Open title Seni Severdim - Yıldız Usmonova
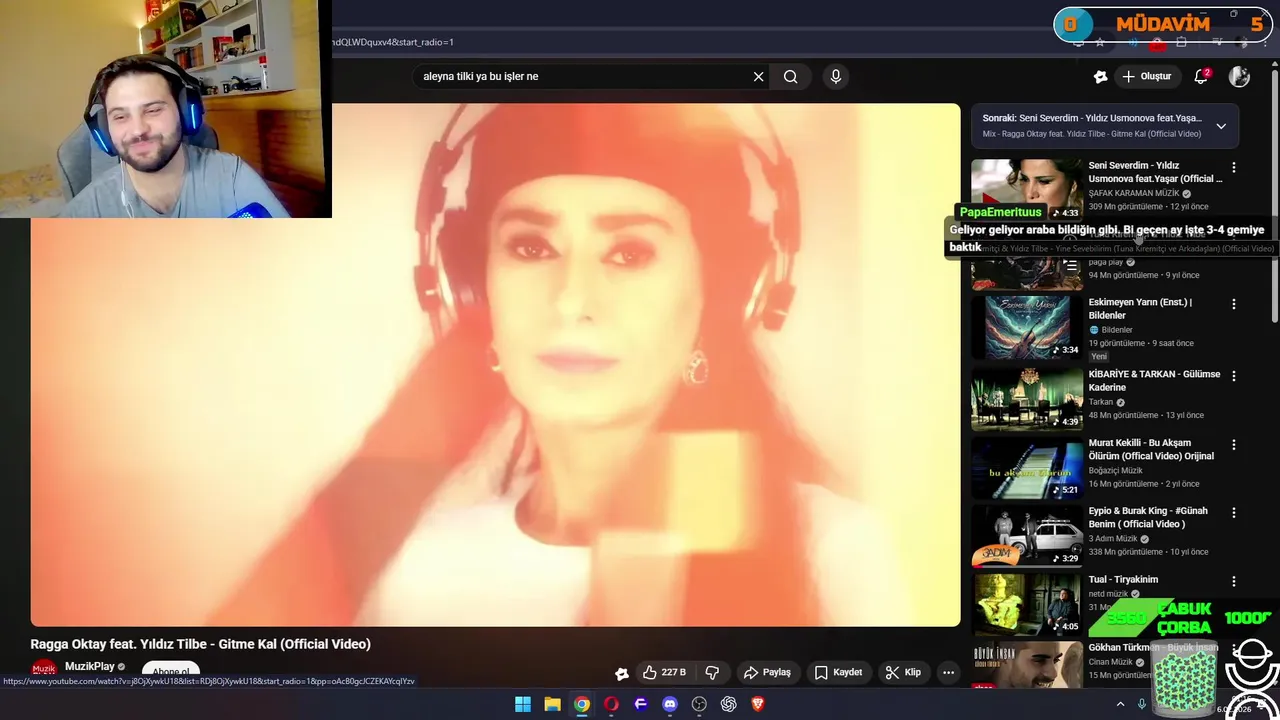The image size is (1280, 720). point(1155,172)
